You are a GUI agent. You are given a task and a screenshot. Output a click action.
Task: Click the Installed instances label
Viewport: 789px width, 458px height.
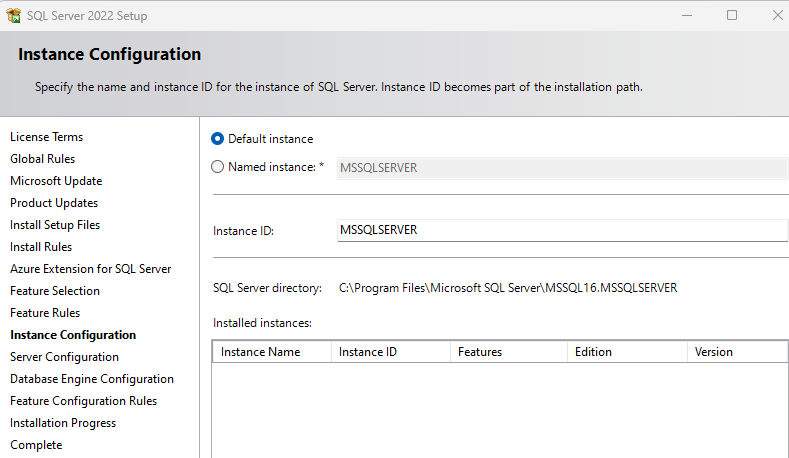(262, 323)
